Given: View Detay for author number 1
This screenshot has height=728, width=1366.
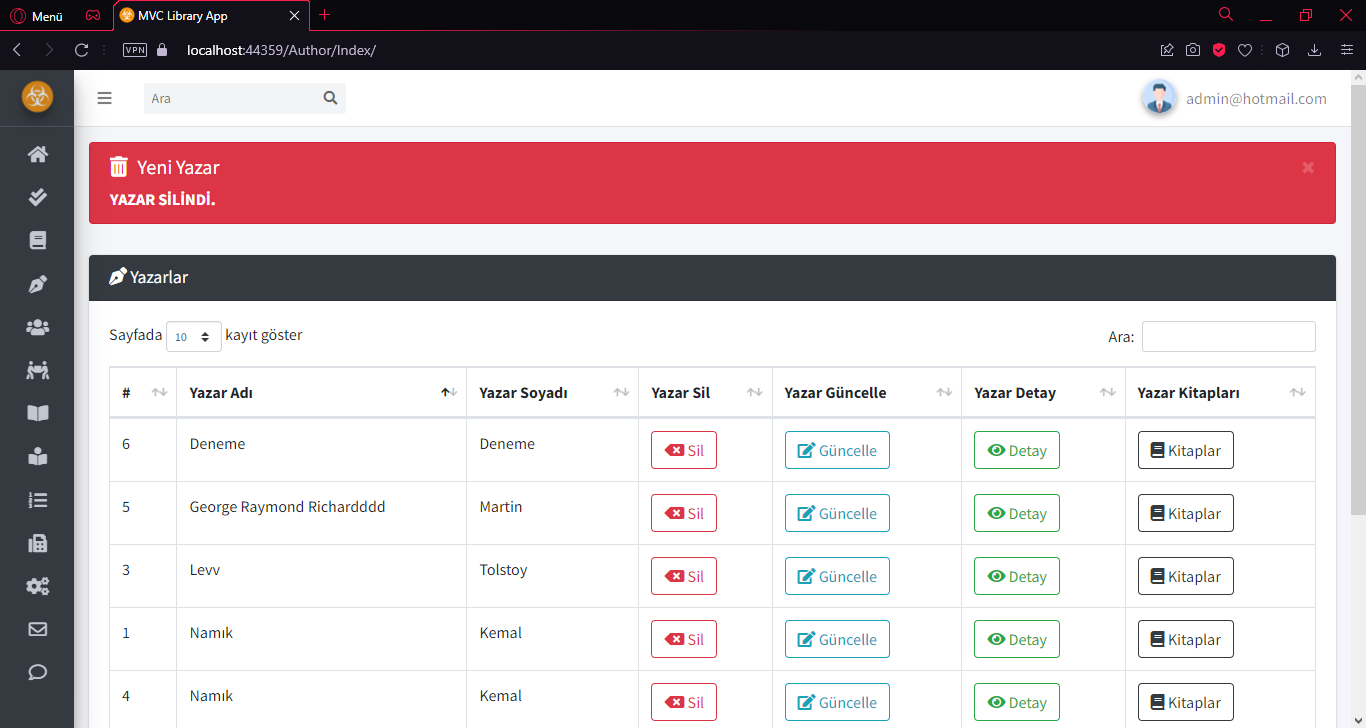Looking at the screenshot, I should click(1017, 639).
